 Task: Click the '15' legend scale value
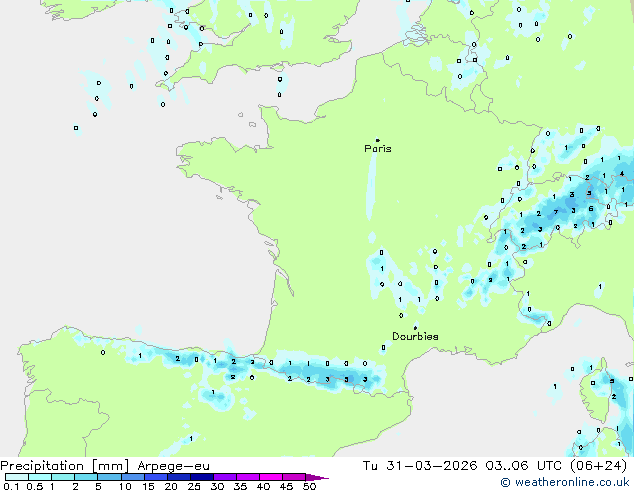148,486
